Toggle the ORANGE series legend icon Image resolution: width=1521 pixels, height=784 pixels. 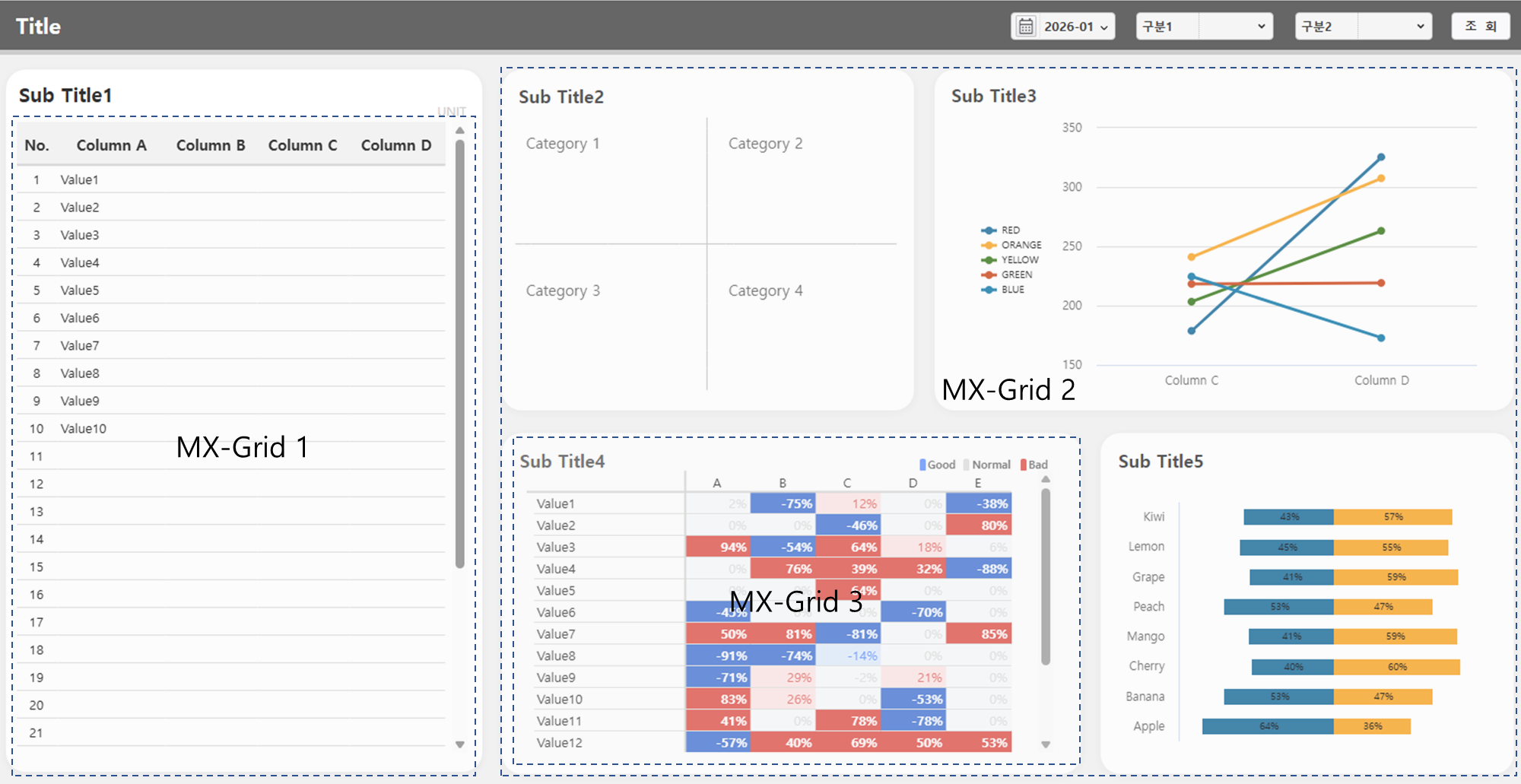[989, 245]
